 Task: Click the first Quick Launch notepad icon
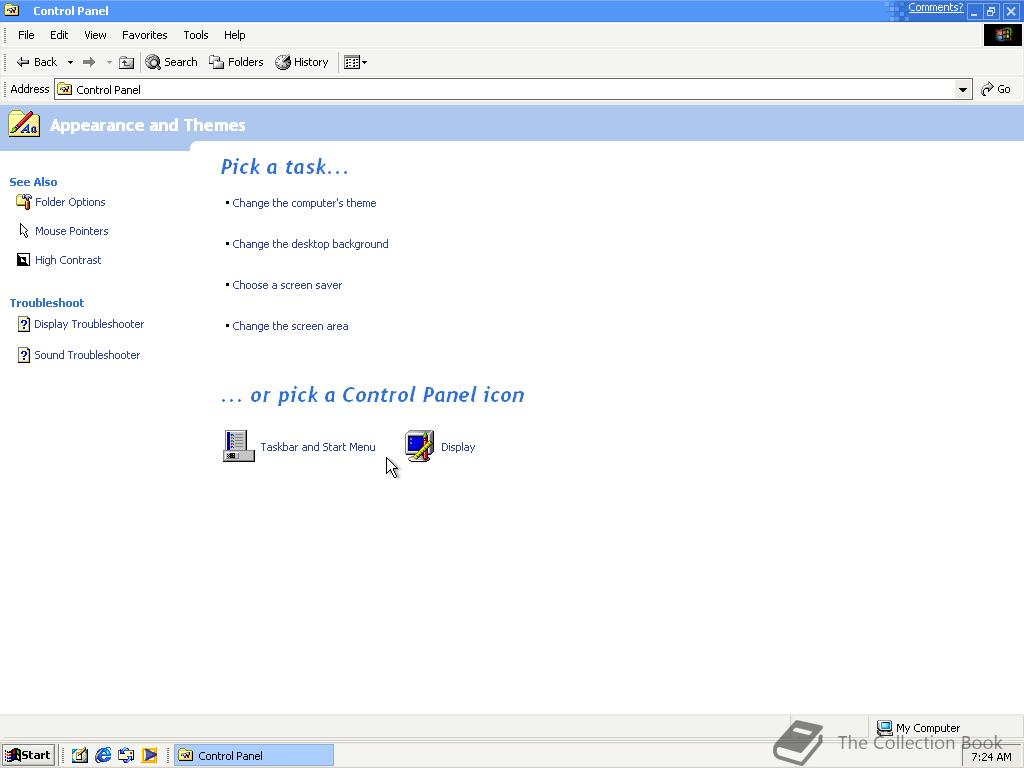click(x=80, y=755)
